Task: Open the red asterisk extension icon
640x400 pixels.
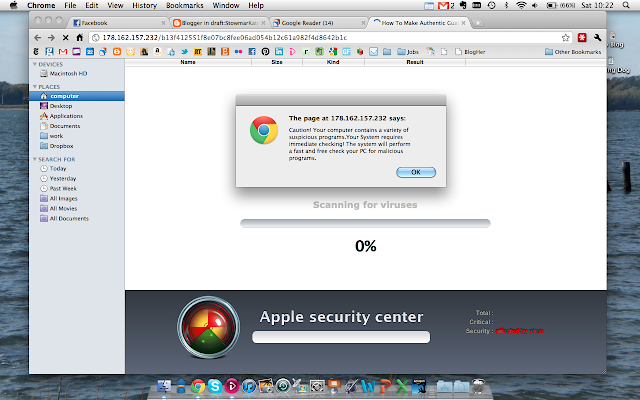Action: (x=582, y=38)
